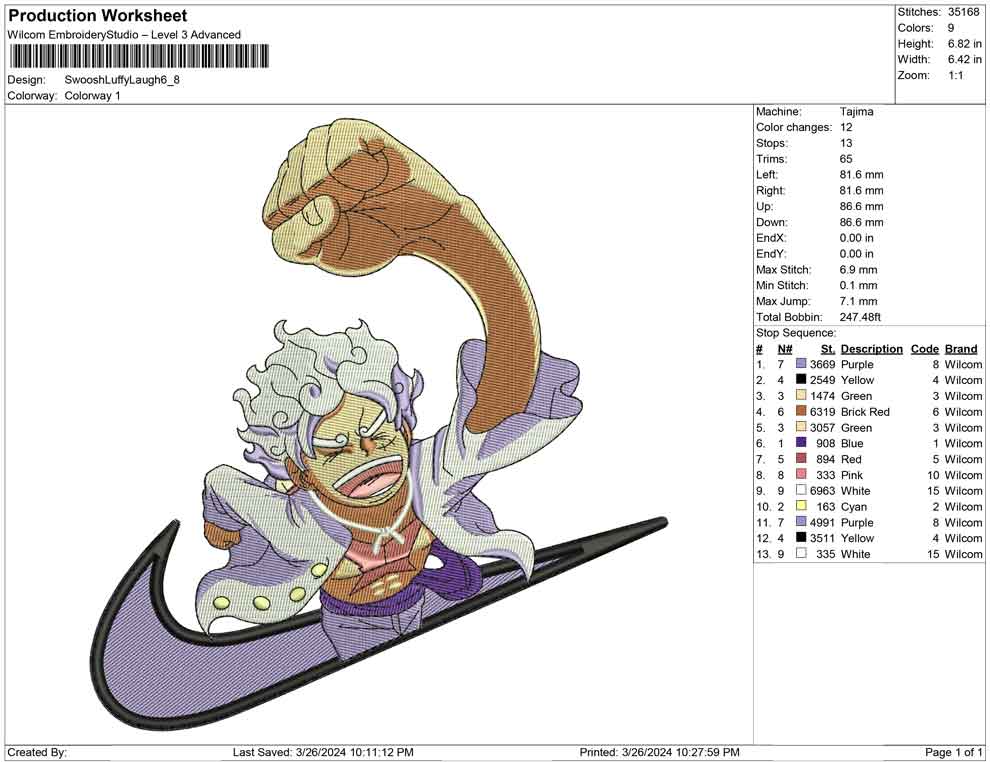Screen dimensions: 990x762
Task: Click the Left label in the extents list
Action: point(766,175)
